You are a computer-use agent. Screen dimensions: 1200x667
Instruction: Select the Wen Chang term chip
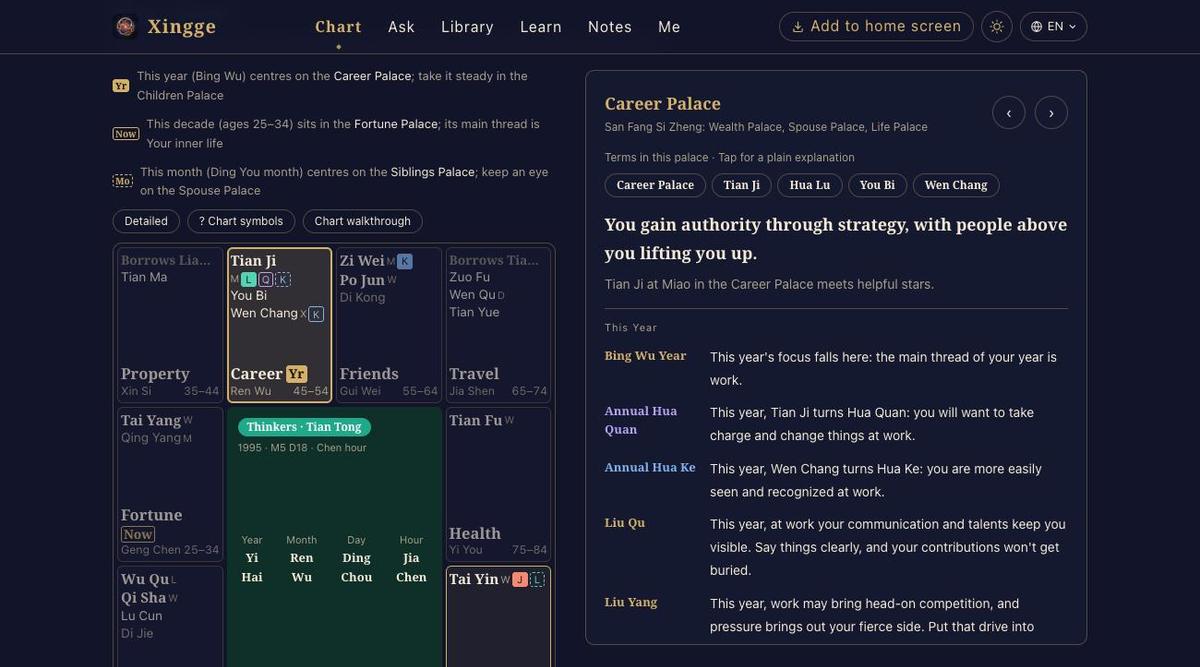coord(956,185)
